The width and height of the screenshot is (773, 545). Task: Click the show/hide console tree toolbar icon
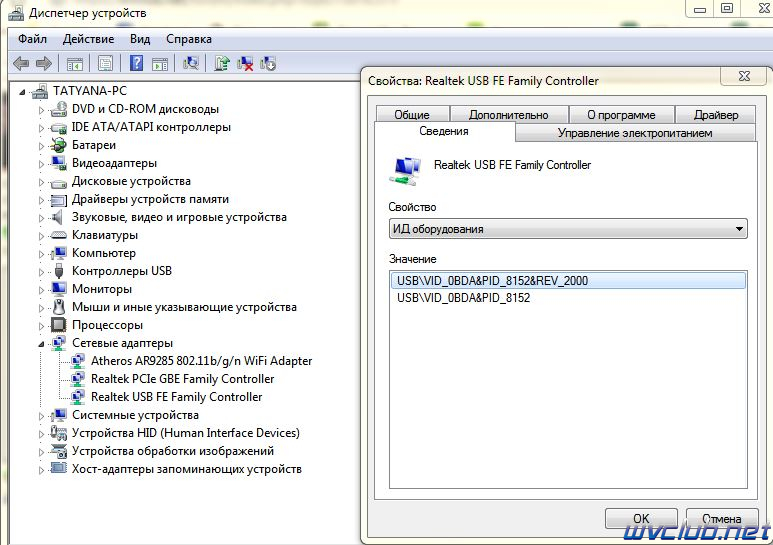(x=75, y=64)
